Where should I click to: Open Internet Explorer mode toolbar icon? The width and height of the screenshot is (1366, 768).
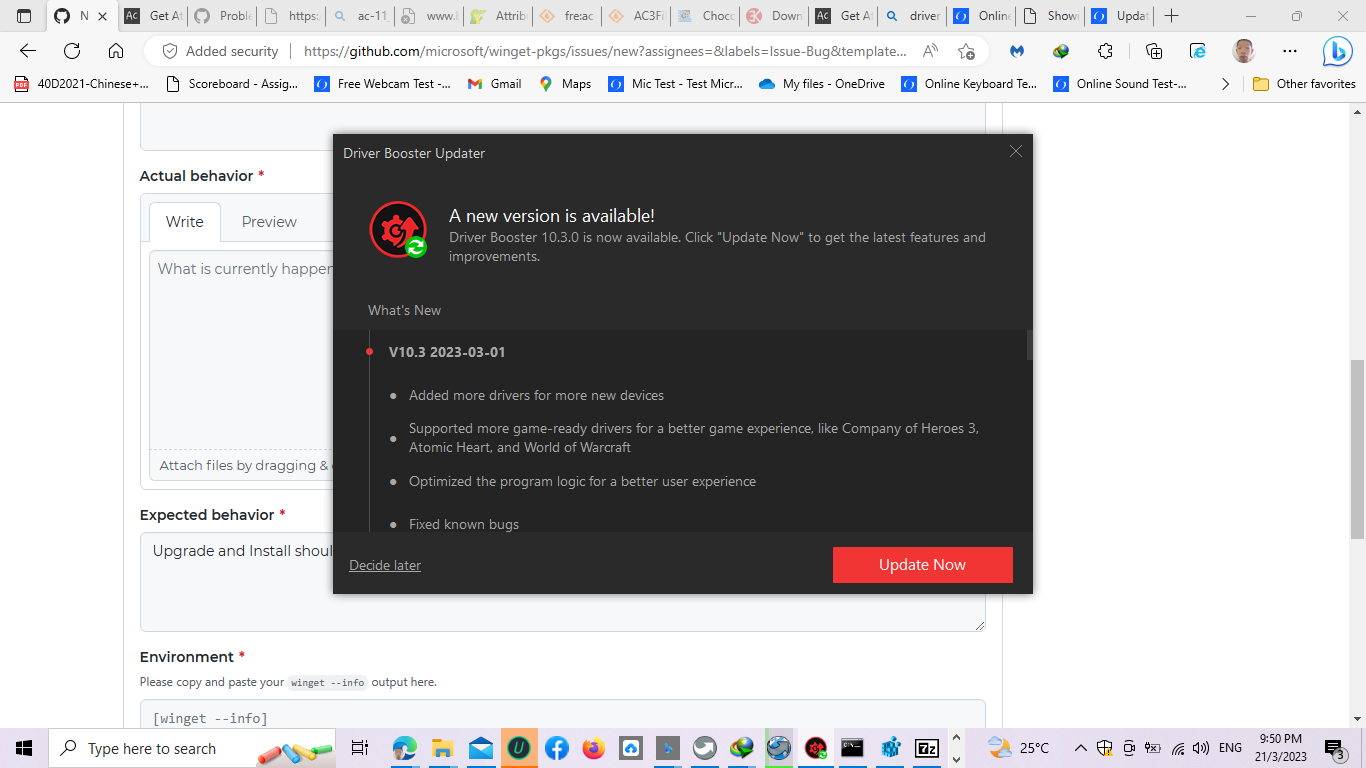pyautogui.click(x=1198, y=51)
